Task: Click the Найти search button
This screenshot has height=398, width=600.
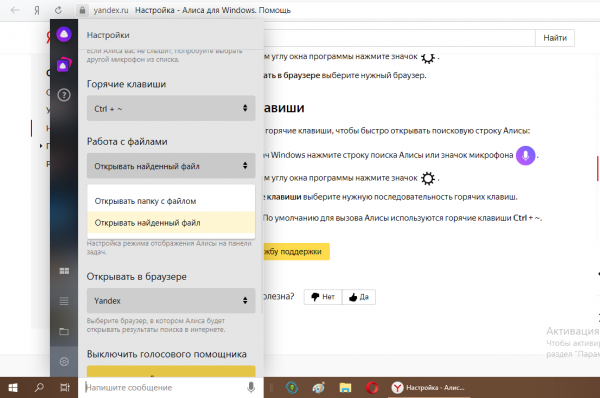Action: coord(555,38)
